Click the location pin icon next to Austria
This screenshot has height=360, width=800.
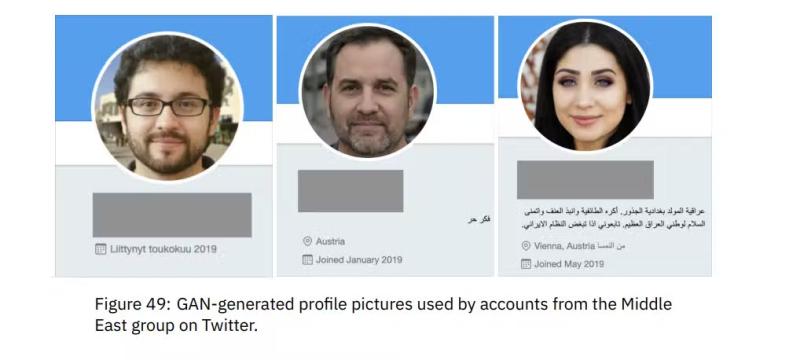click(307, 241)
